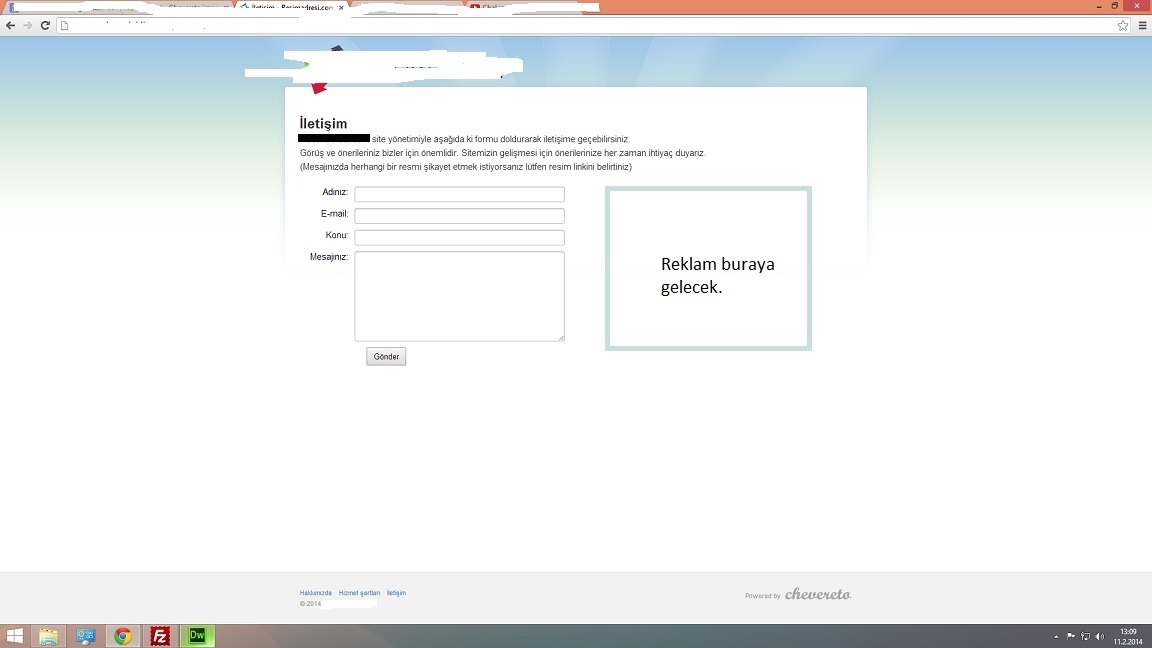Click the browser back arrow

(10, 26)
